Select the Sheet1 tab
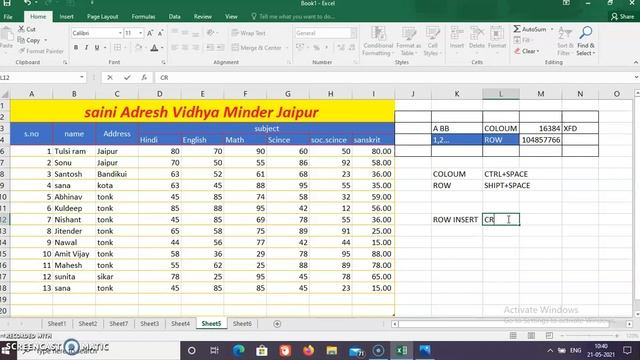The image size is (640, 360). [56, 324]
